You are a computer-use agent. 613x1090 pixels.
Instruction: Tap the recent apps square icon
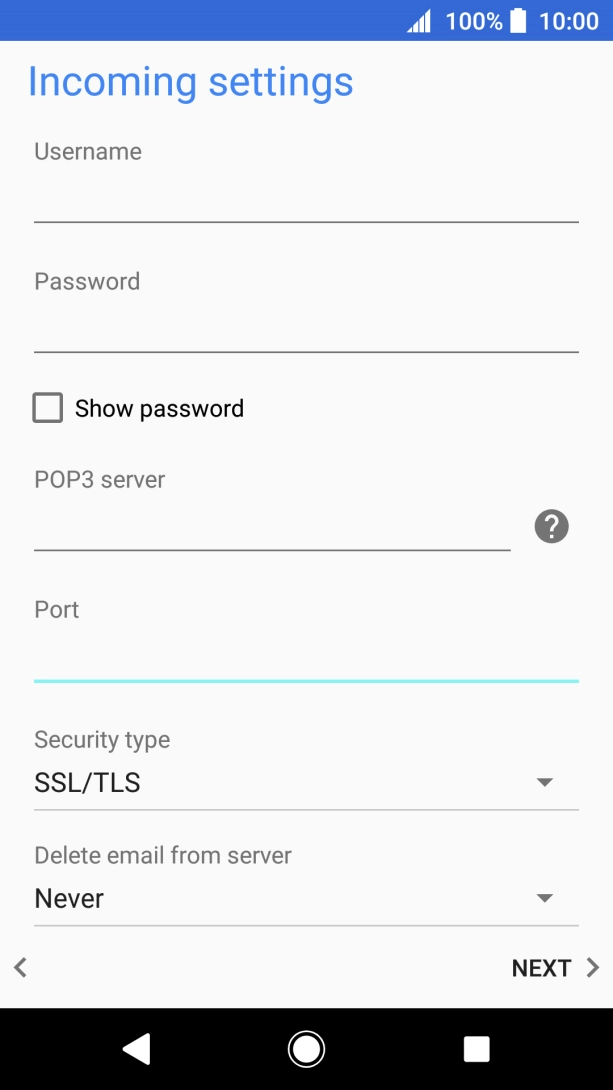[476, 1048]
